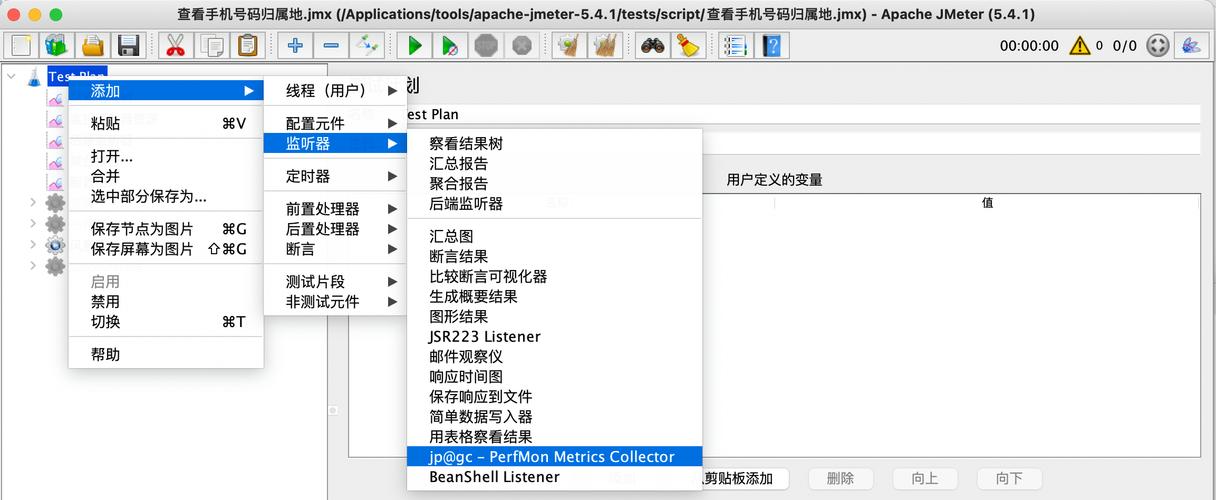Click the feather log viewer icon

click(1190, 45)
